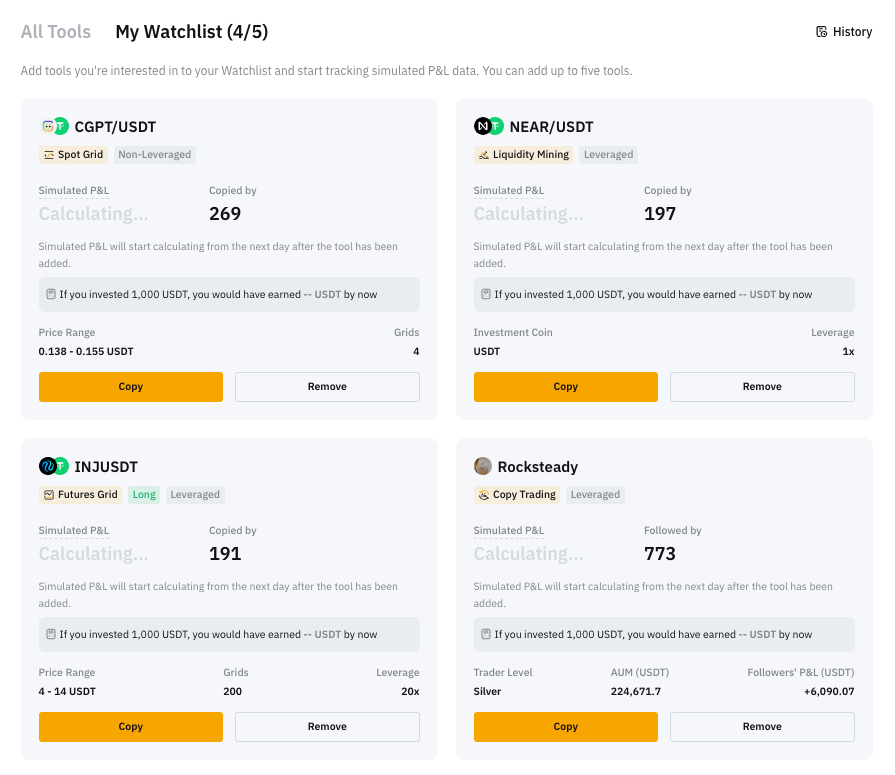Remove CGPT/USDT from watchlist
This screenshot has width=895, height=775.
(327, 387)
